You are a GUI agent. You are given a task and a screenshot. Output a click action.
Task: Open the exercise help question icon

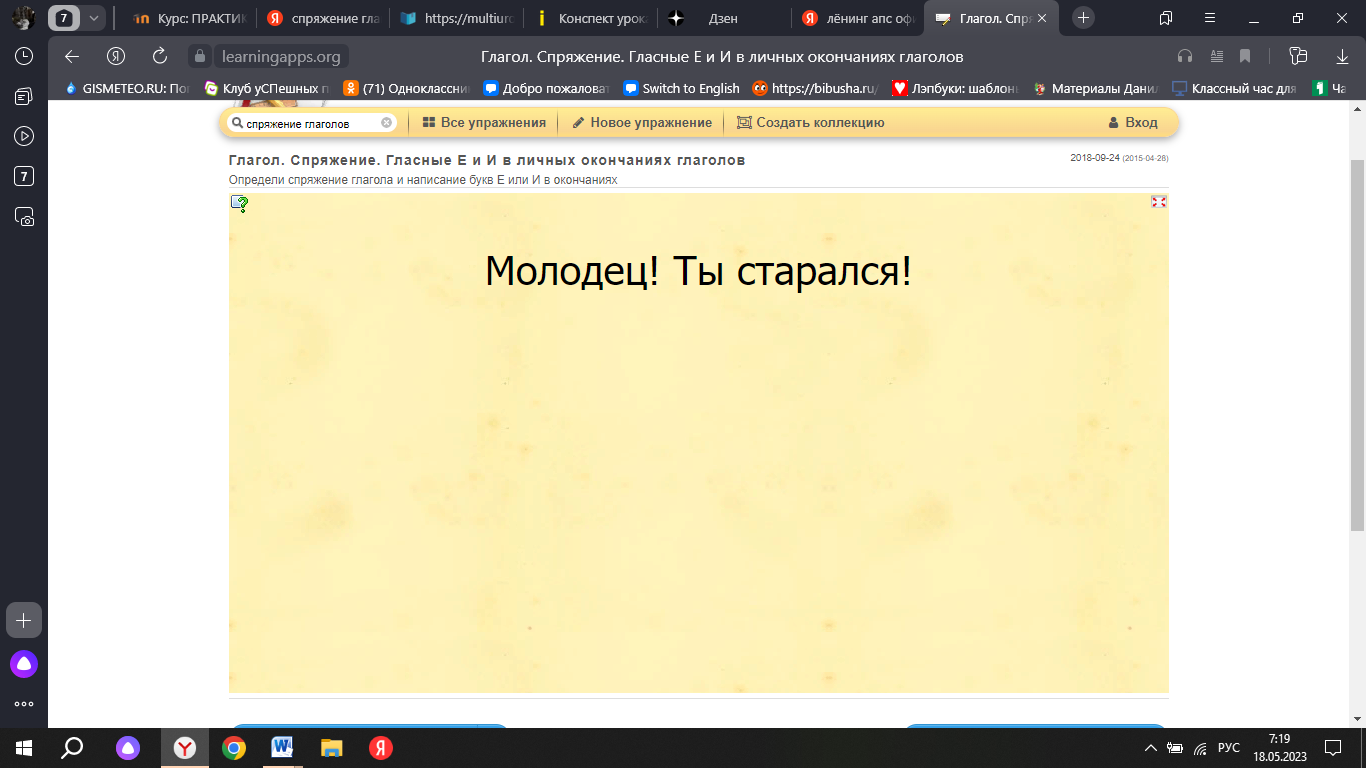pyautogui.click(x=240, y=204)
